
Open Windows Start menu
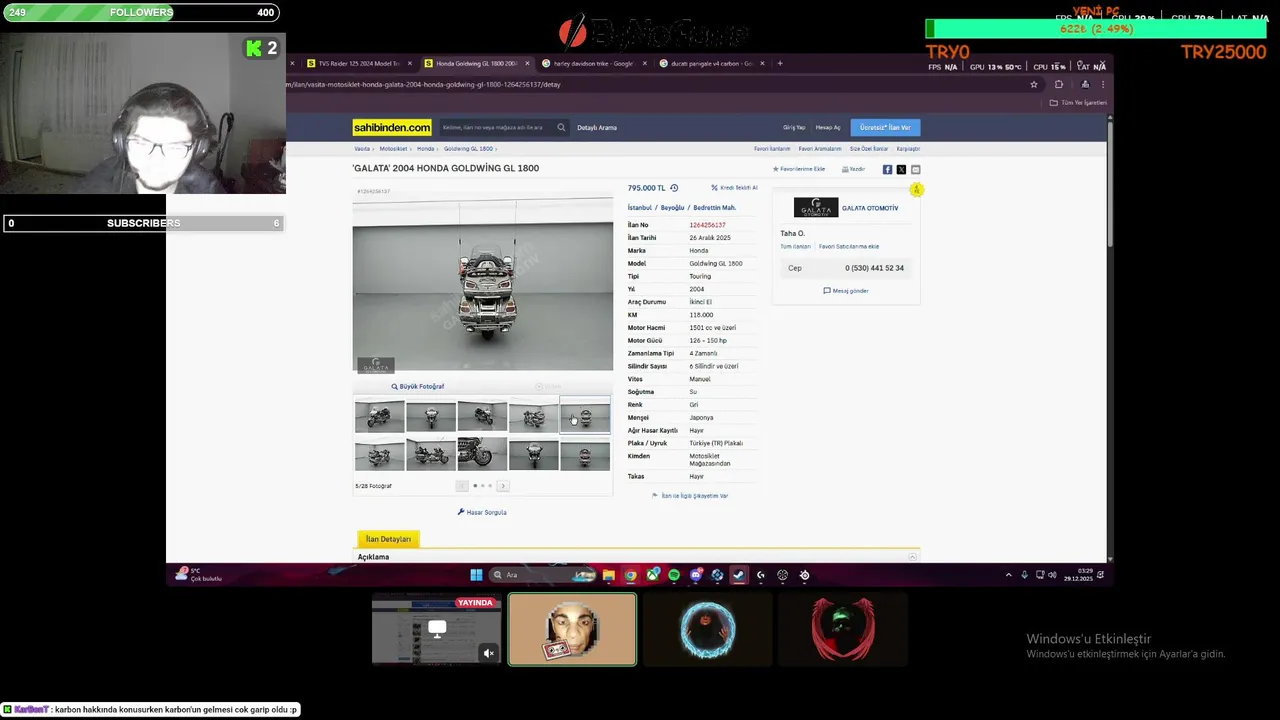point(476,575)
